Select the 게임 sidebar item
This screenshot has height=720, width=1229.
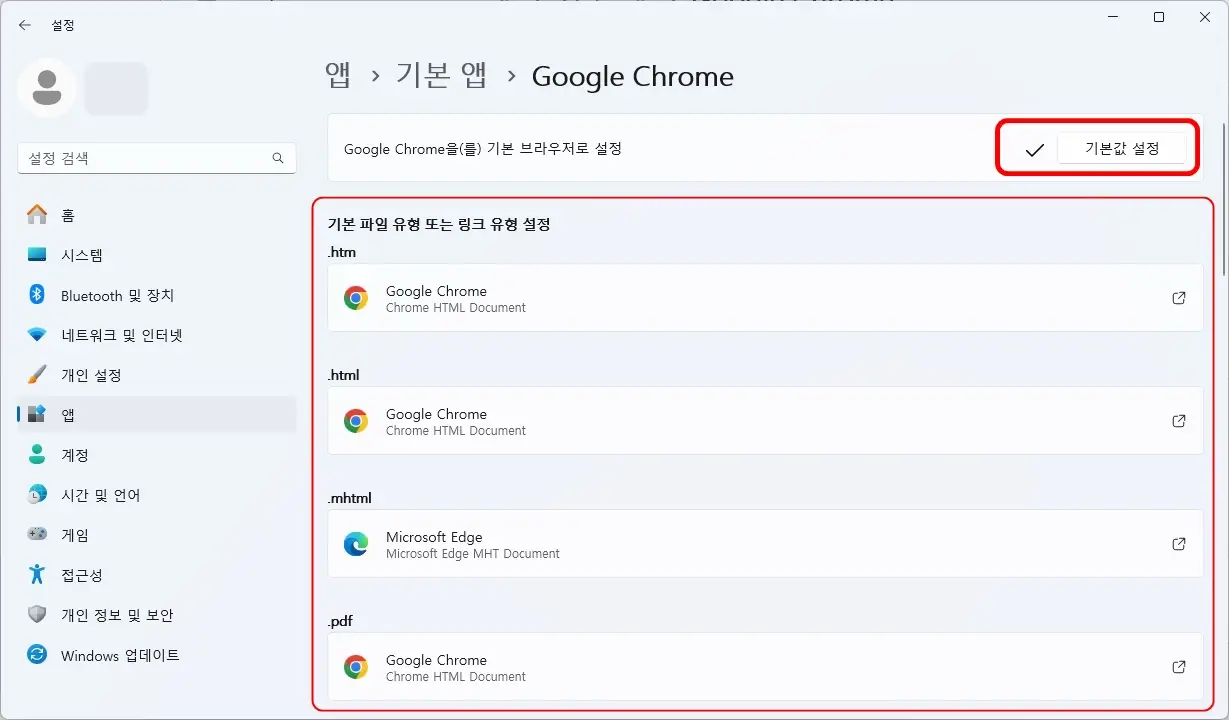point(157,535)
